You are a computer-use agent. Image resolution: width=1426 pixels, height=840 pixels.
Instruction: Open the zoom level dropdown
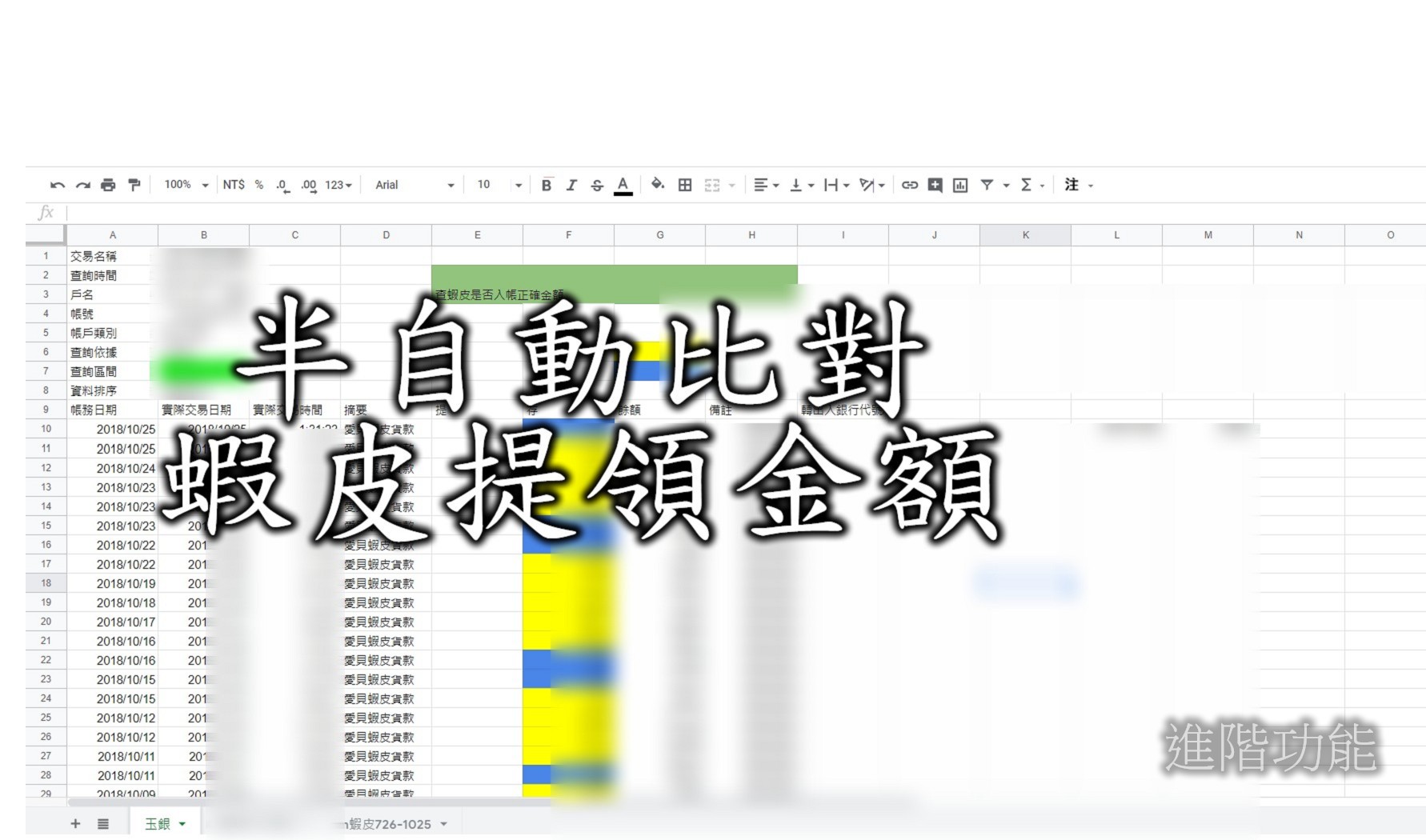click(x=184, y=184)
